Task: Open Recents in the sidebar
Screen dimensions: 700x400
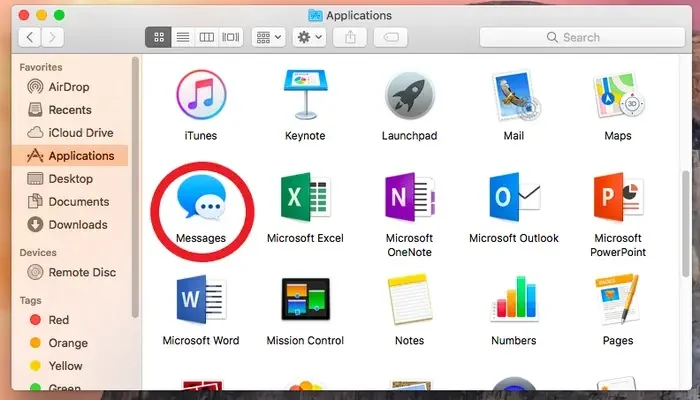Action: (70, 110)
